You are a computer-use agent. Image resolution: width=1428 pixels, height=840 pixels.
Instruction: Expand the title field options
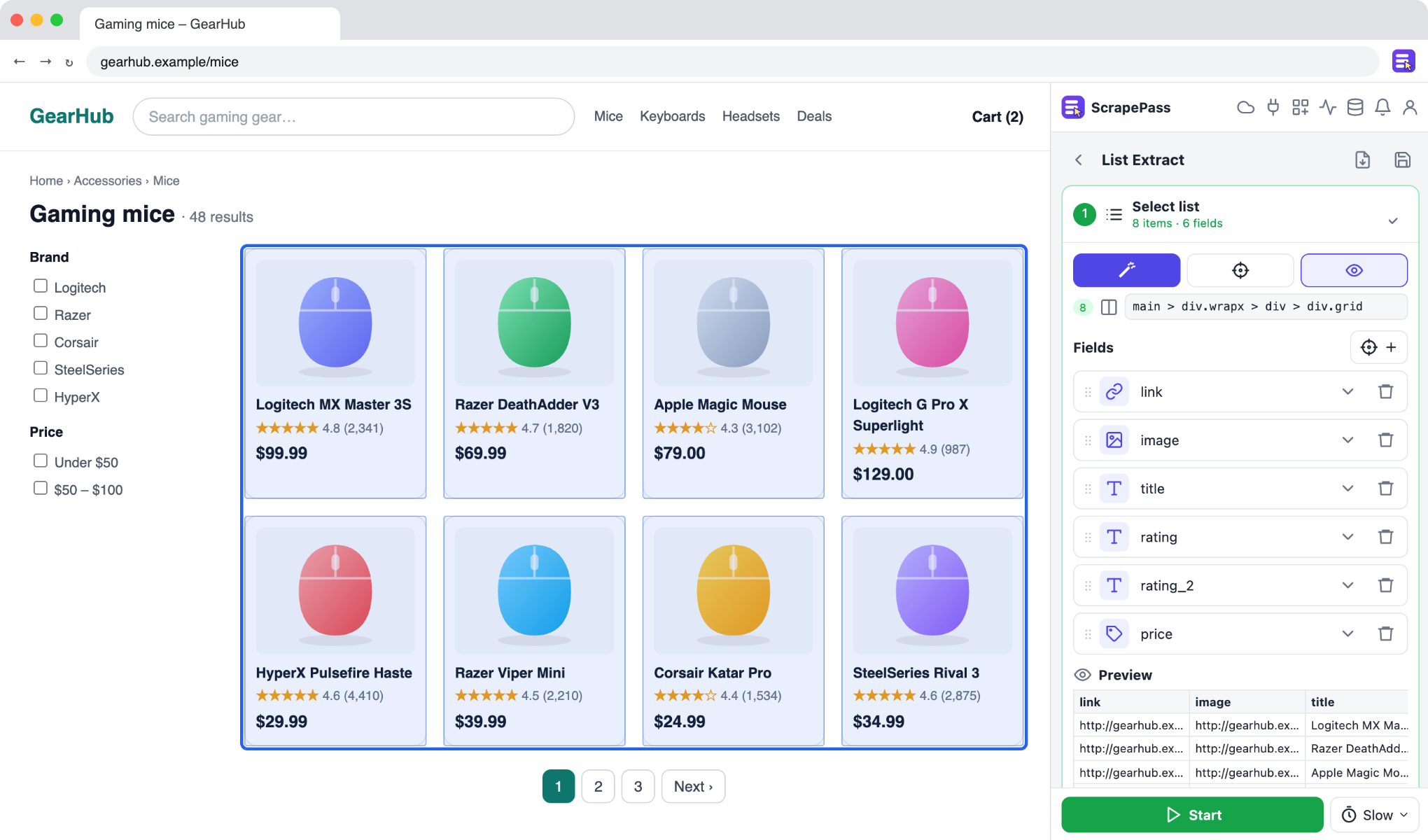pos(1347,489)
